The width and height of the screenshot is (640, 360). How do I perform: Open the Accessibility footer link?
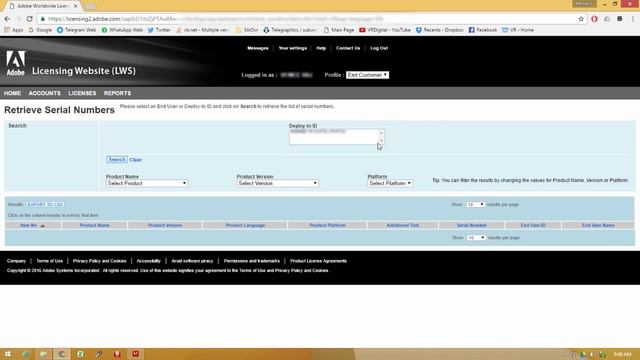(149, 261)
